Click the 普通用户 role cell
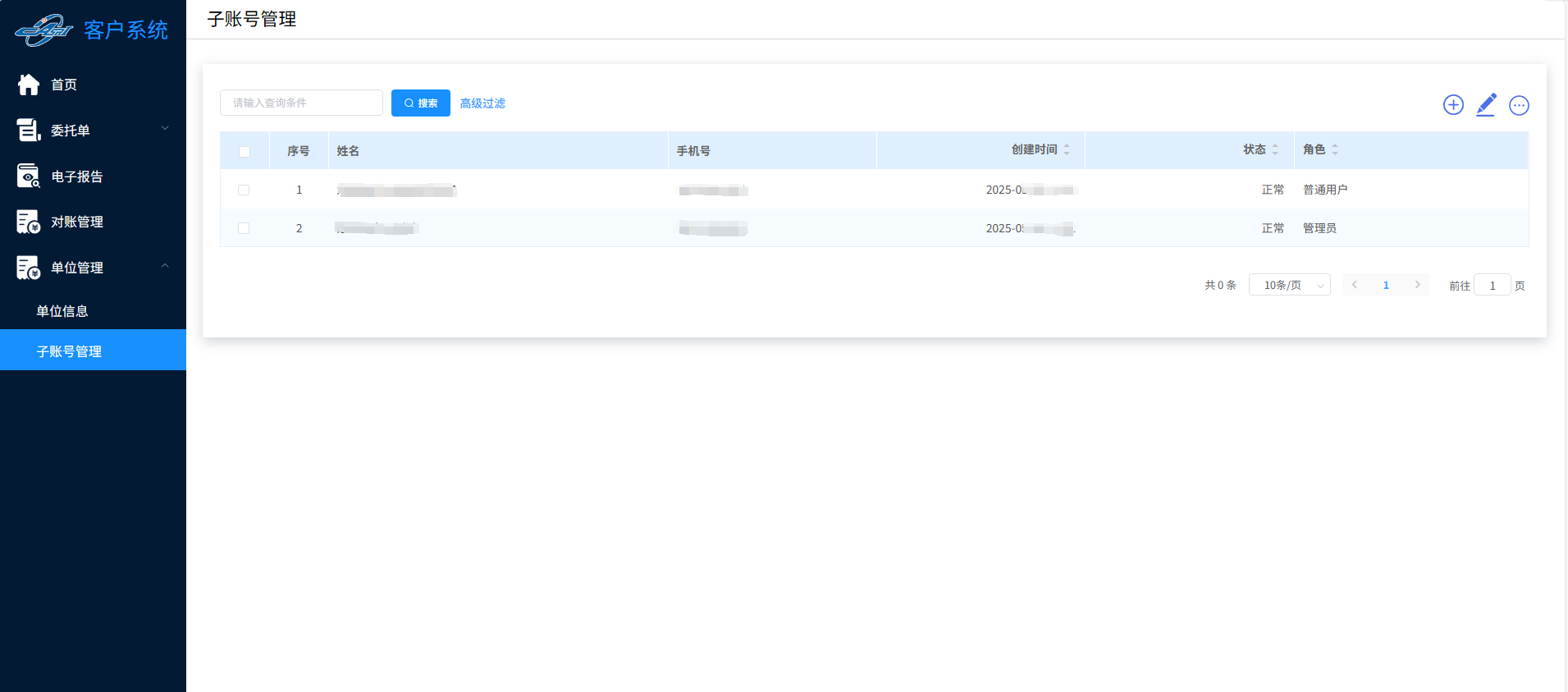The width and height of the screenshot is (1568, 692). tap(1325, 190)
